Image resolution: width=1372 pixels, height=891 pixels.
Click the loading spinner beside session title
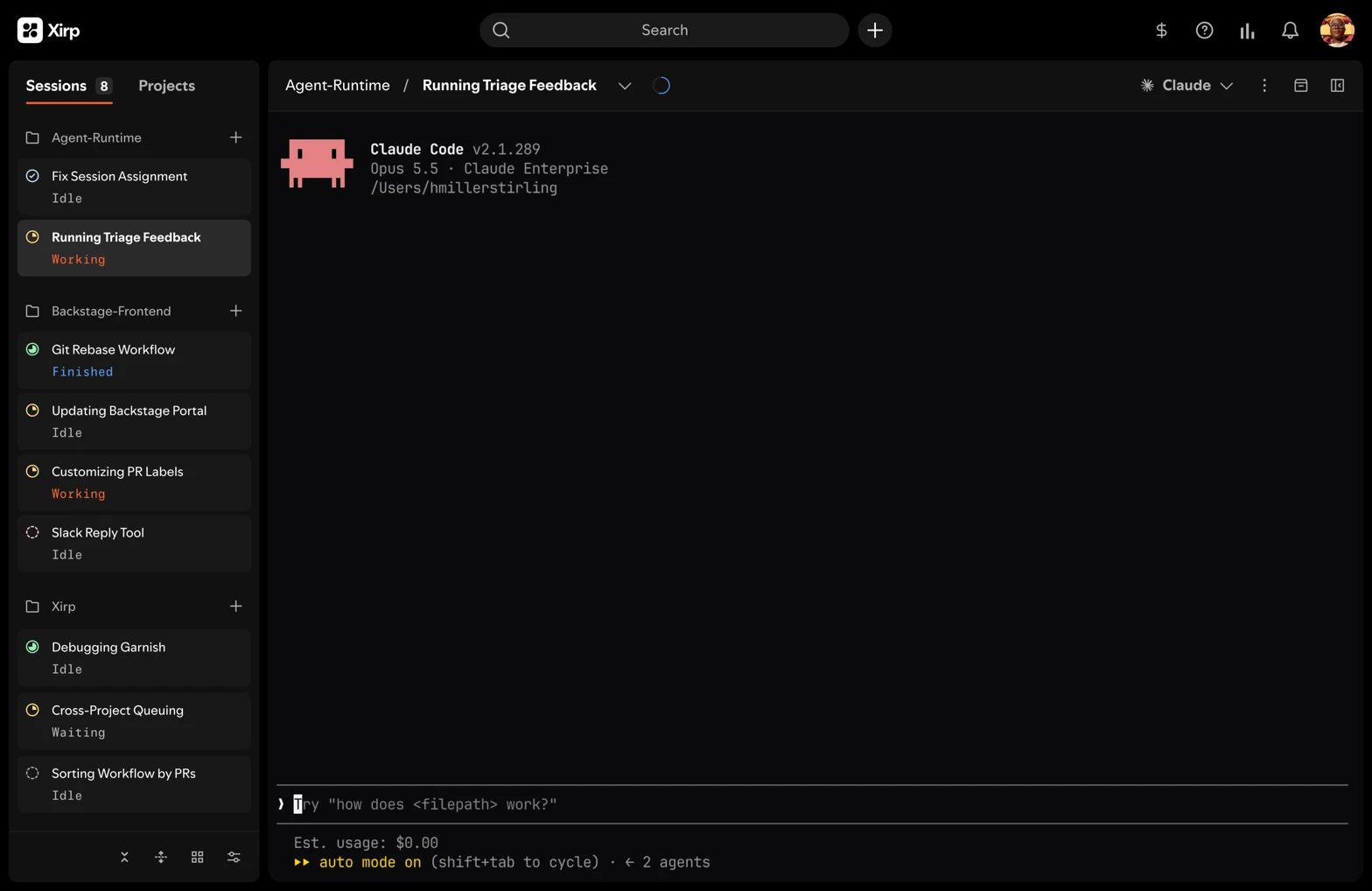coord(661,85)
